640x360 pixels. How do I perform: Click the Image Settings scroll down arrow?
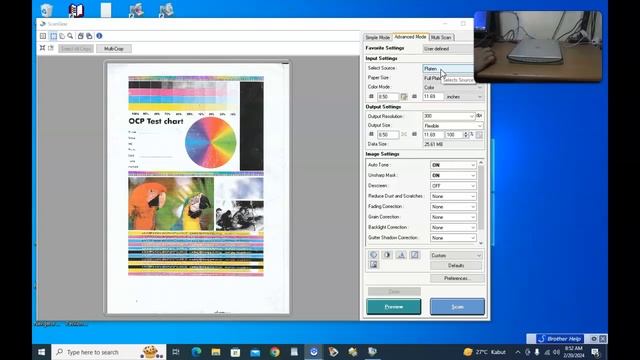click(481, 243)
